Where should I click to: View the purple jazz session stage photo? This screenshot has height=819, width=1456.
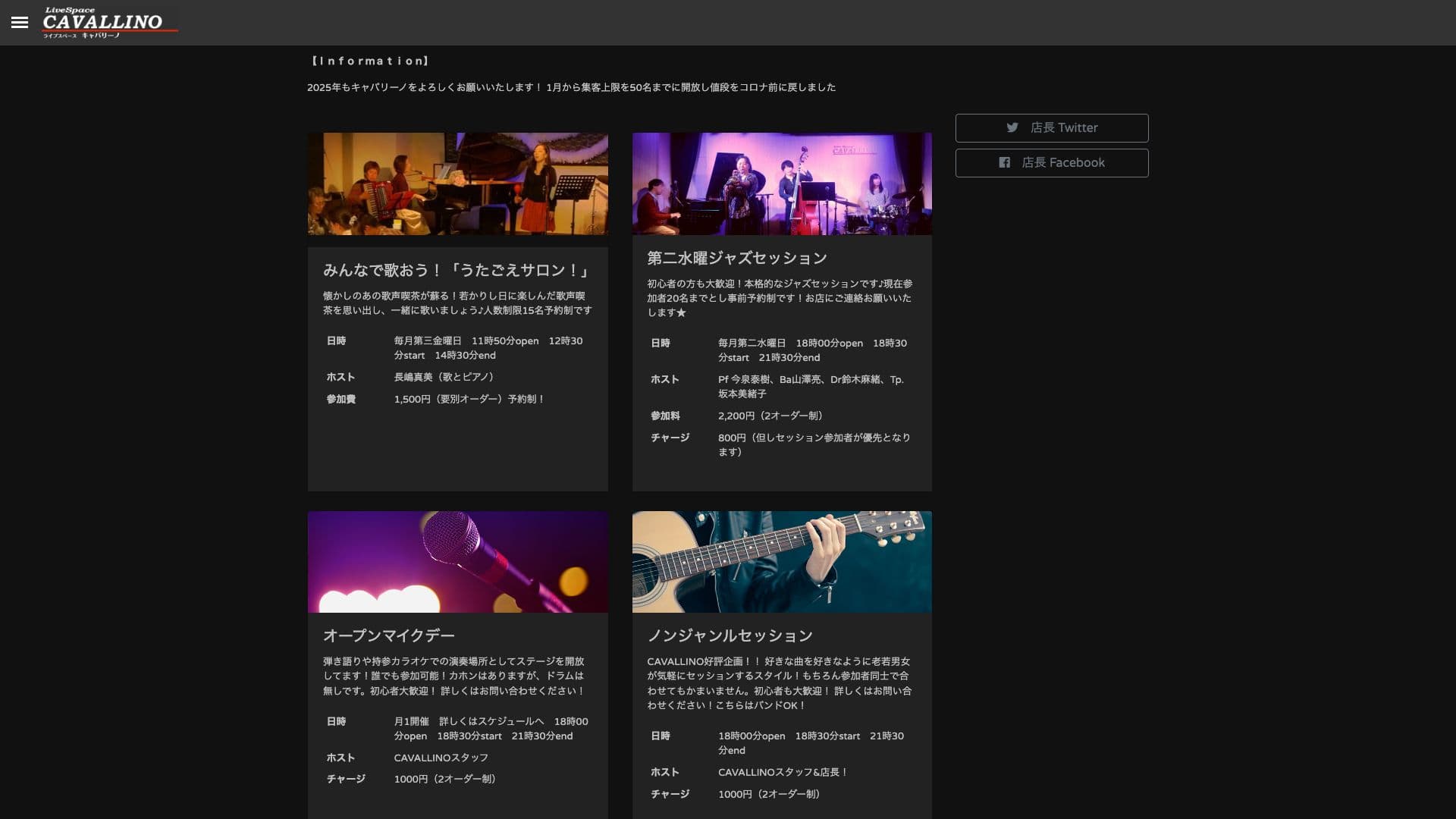point(782,184)
